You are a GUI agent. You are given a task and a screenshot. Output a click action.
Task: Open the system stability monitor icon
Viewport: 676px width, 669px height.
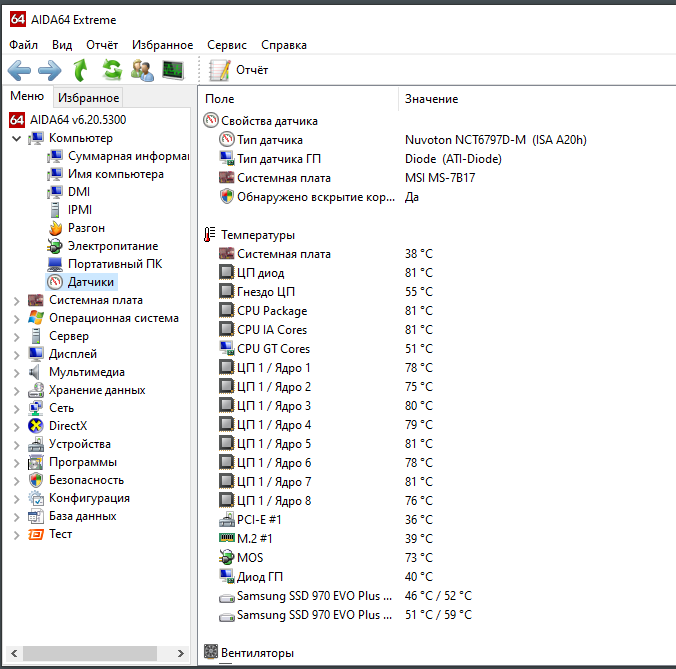click(x=173, y=70)
